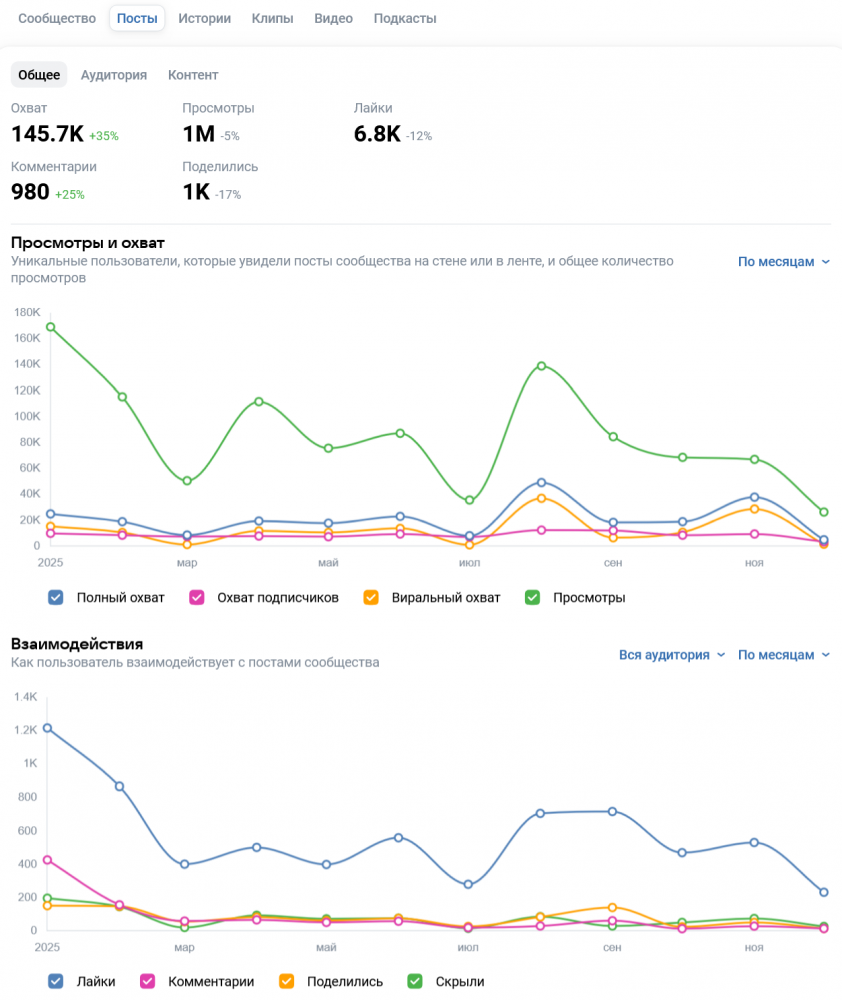
Task: Hide the Виральный охват series
Action: [x=371, y=598]
